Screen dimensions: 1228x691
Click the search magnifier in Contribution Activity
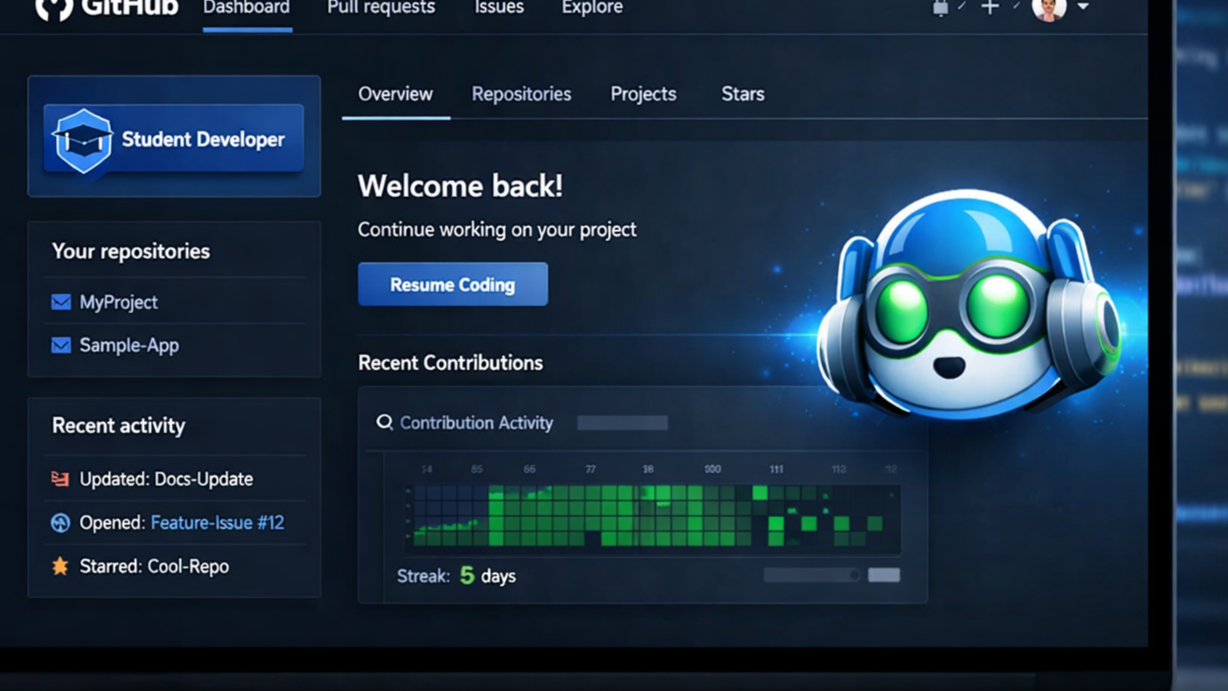coord(384,422)
